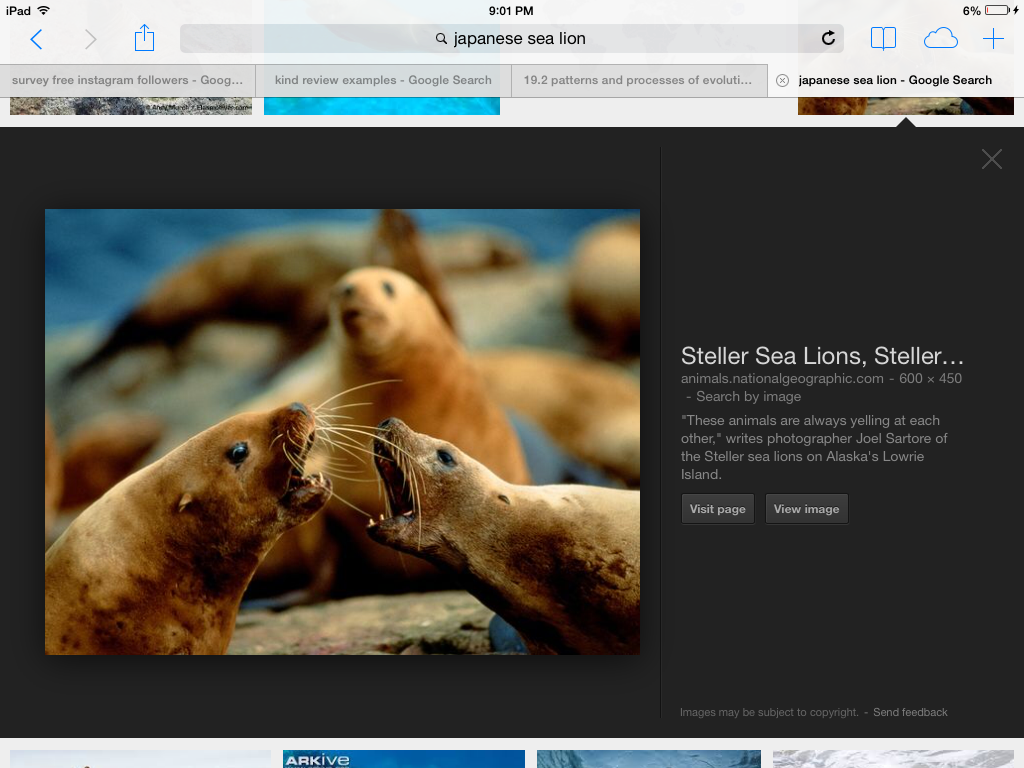
Task: Close the image preview panel
Action: click(991, 159)
